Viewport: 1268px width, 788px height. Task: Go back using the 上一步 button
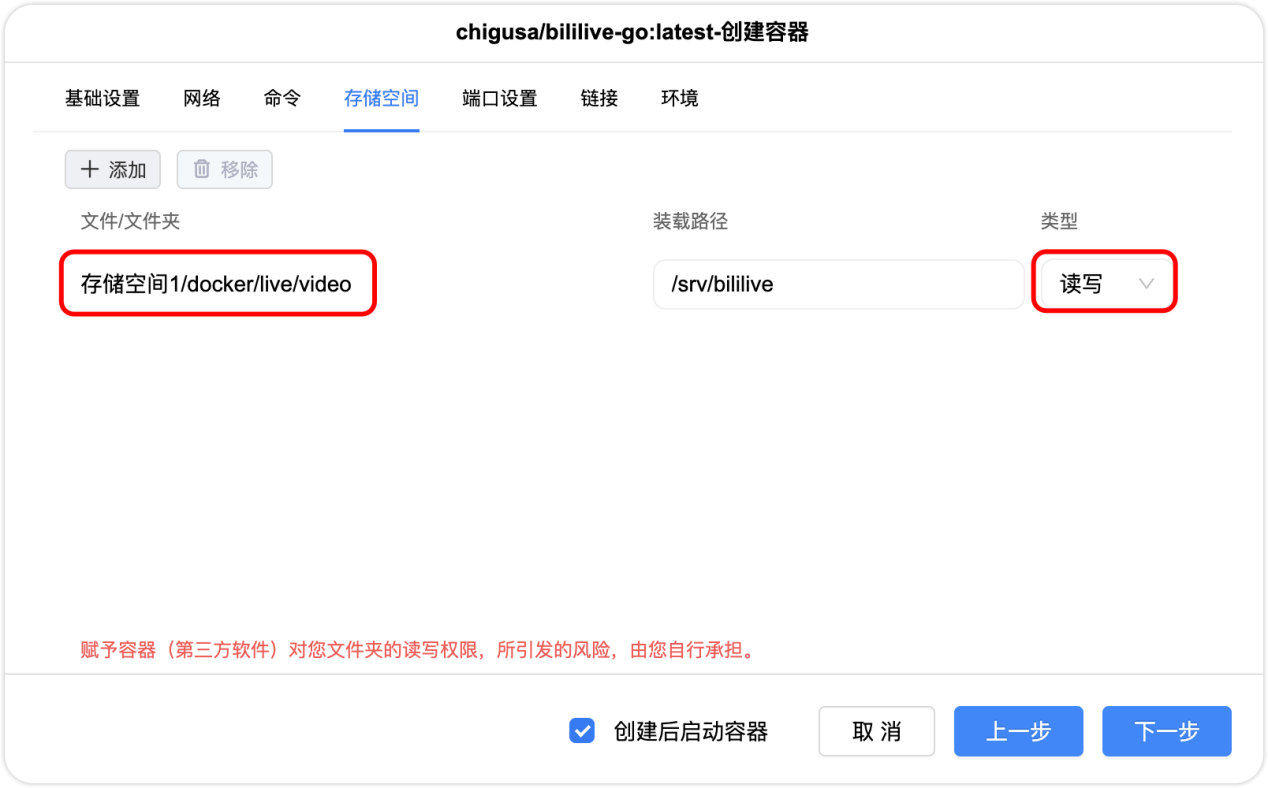click(x=1018, y=731)
